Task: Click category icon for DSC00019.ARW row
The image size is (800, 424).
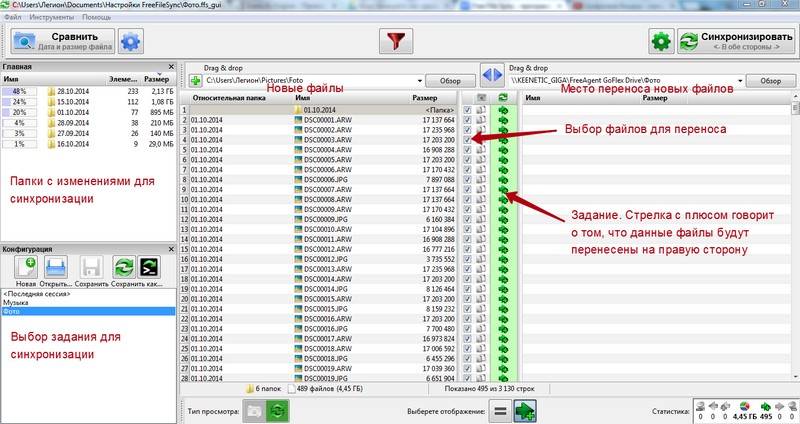Action: pos(481,369)
